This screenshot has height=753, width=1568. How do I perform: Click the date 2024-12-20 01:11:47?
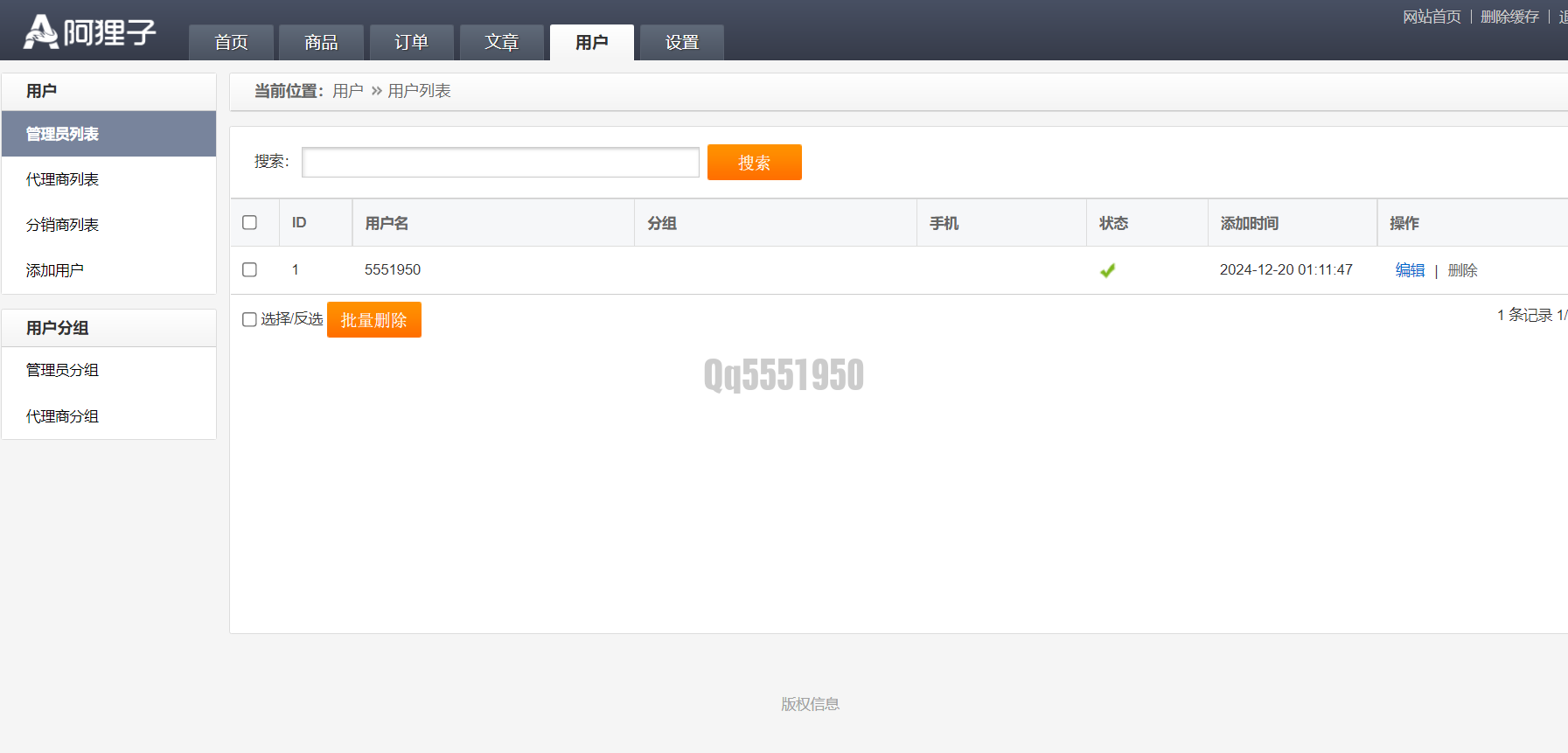[x=1286, y=269]
